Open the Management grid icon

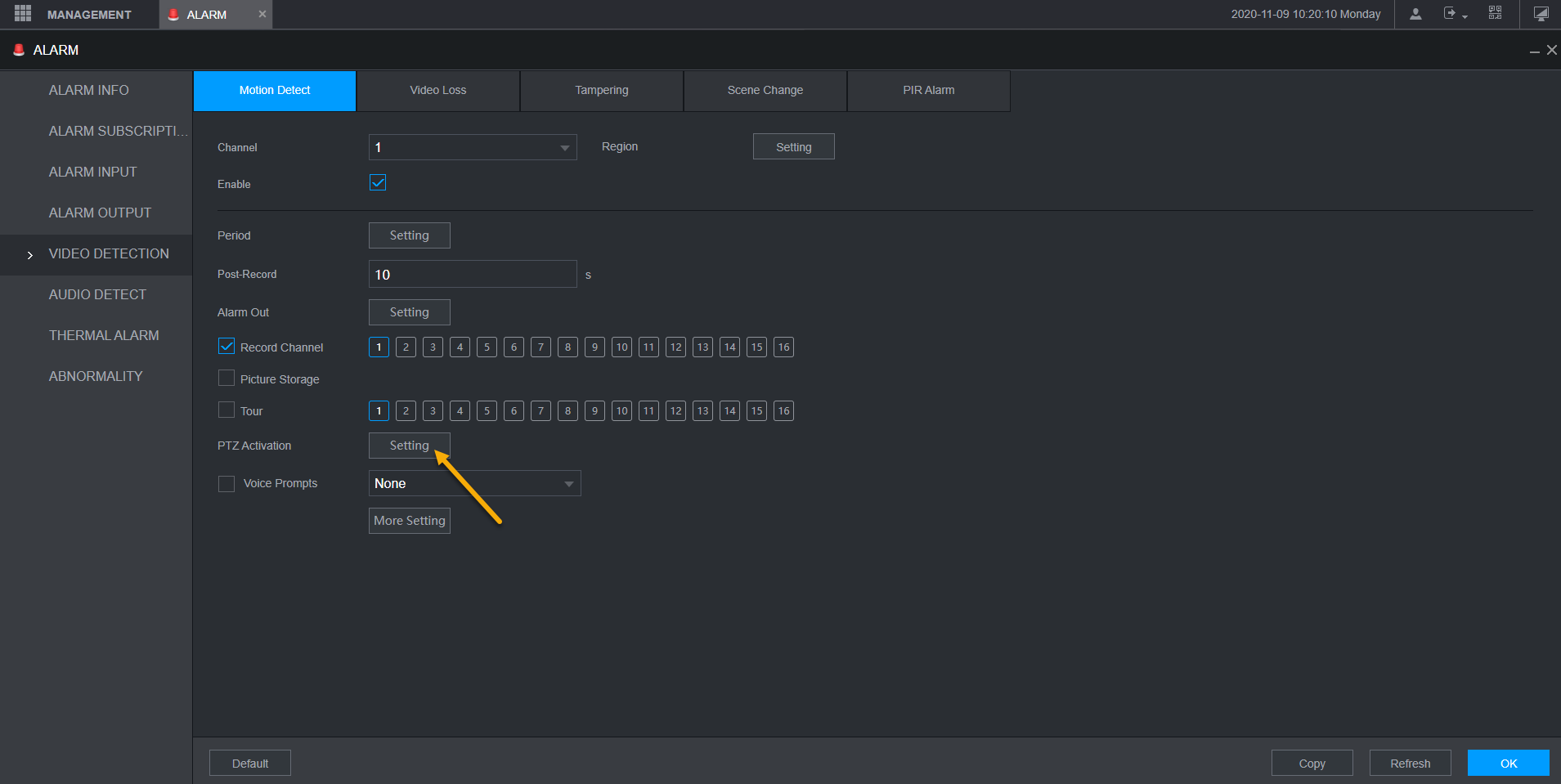click(x=23, y=14)
